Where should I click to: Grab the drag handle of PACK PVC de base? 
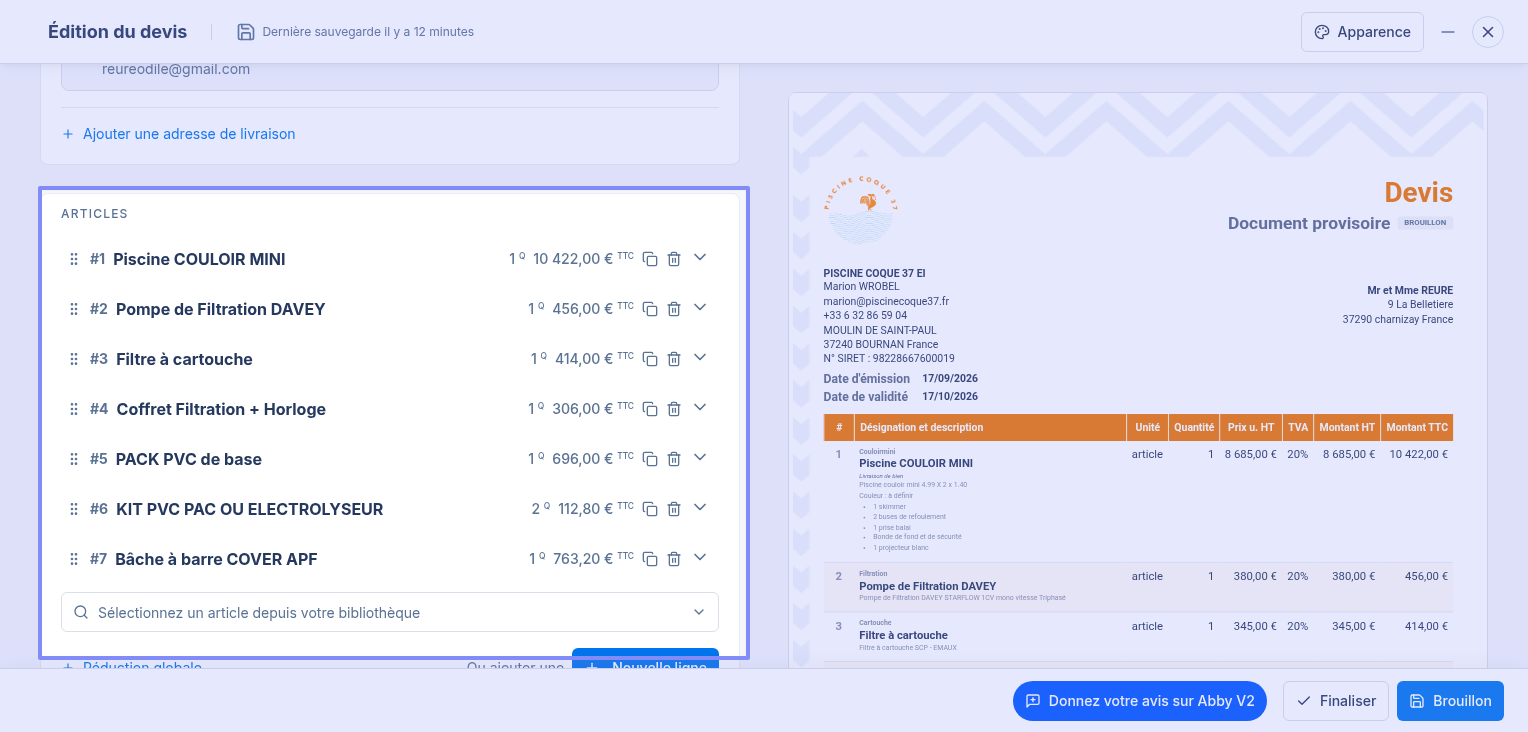tap(73, 459)
